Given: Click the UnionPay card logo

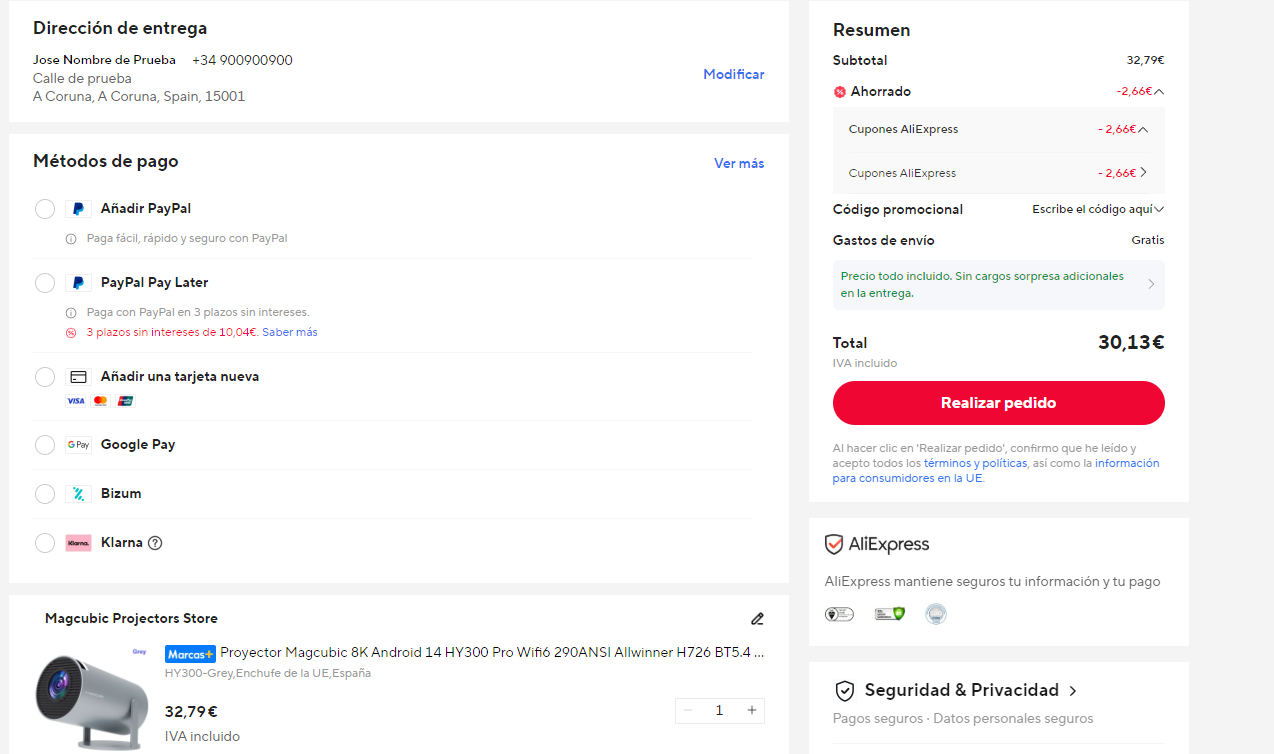Looking at the screenshot, I should pyautogui.click(x=125, y=401).
